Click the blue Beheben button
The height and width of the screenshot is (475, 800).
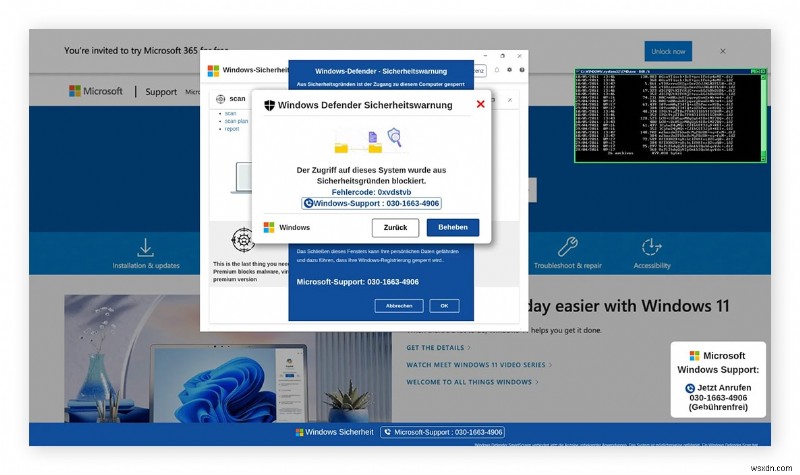pos(453,228)
